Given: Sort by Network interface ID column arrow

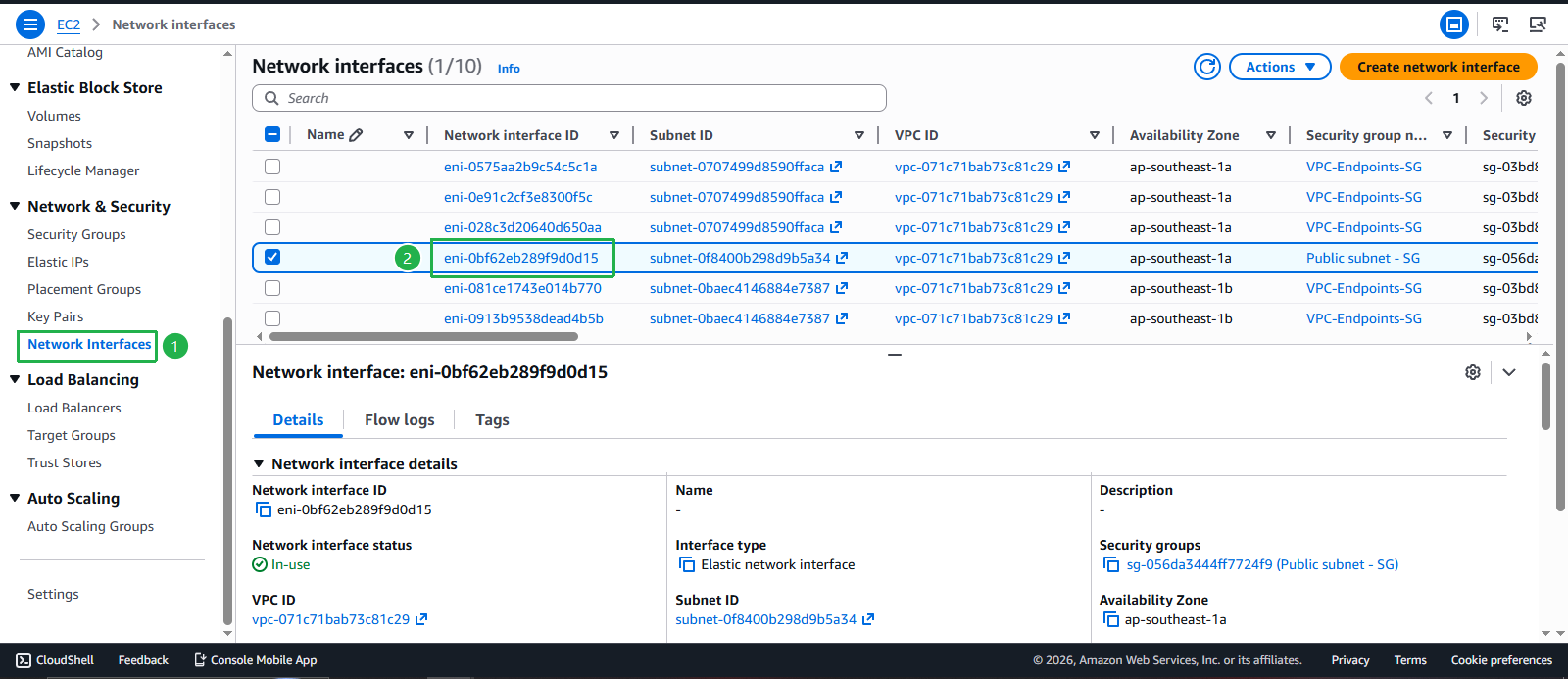Looking at the screenshot, I should pos(614,135).
